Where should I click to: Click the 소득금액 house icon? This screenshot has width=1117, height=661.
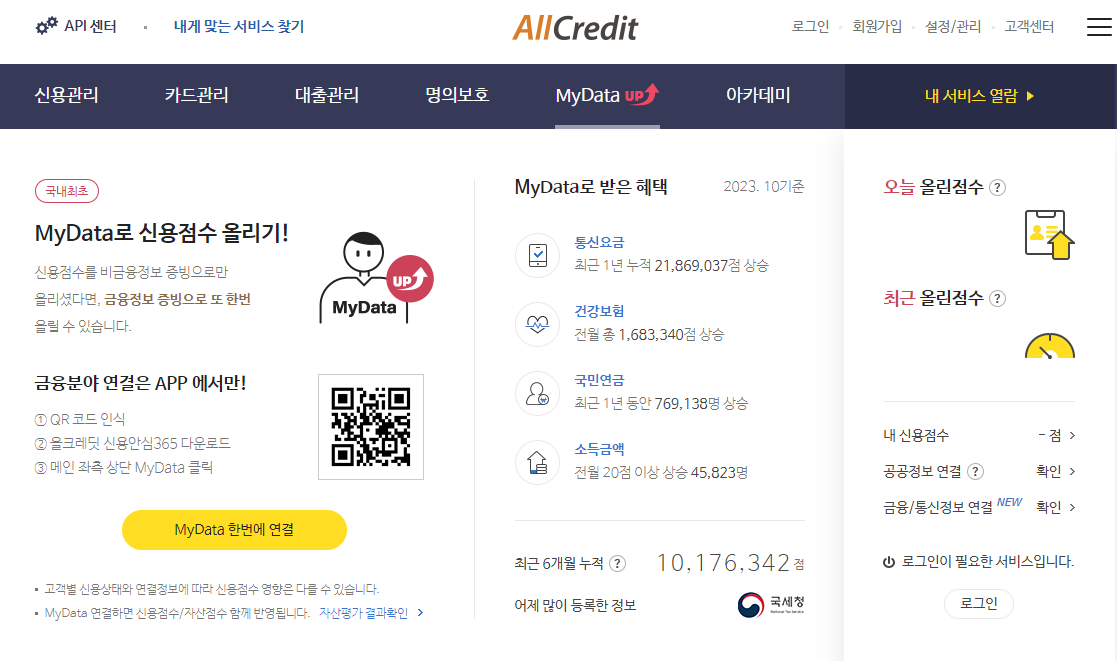click(538, 462)
